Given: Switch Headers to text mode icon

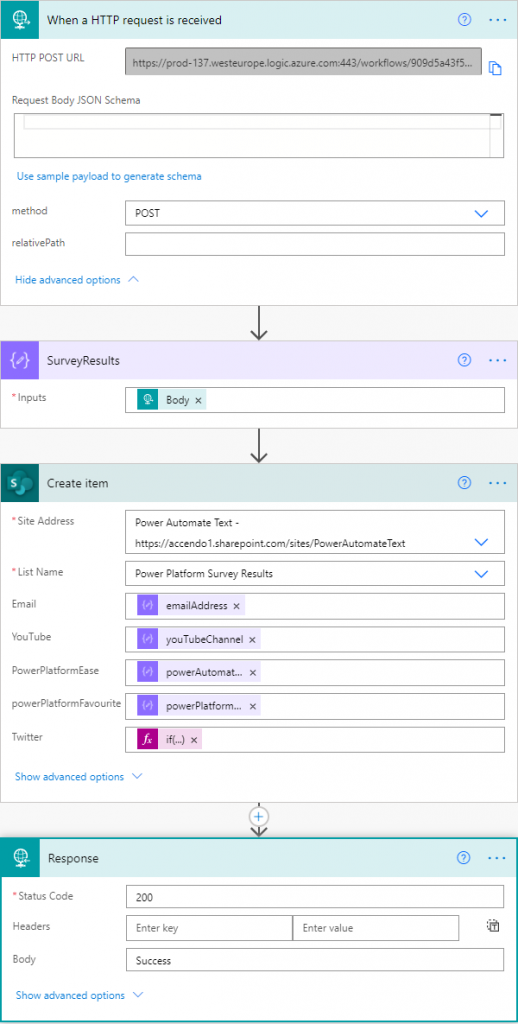Looking at the screenshot, I should 493,925.
